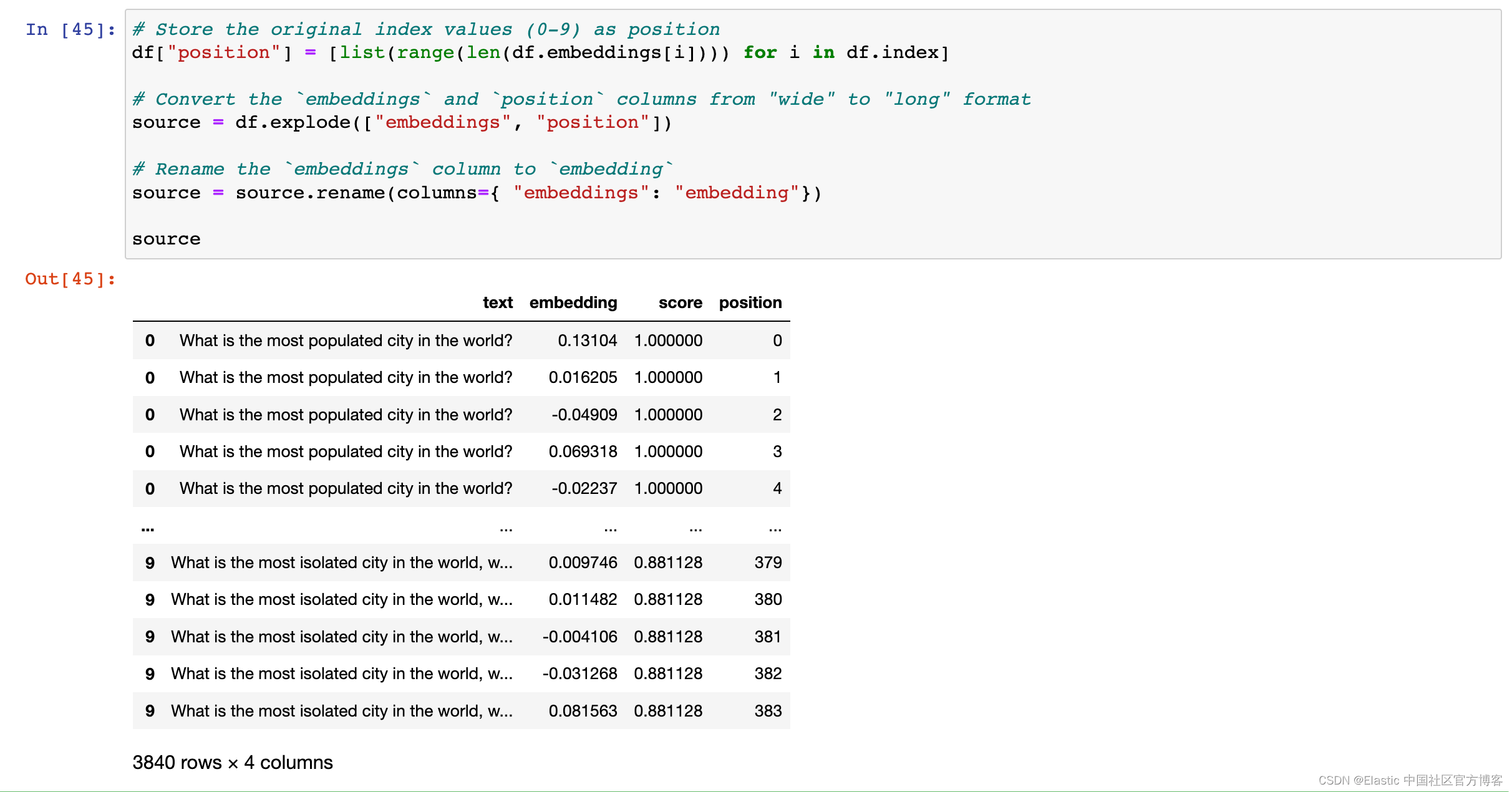The image size is (1512, 792).
Task: Click the 'embedding' column header
Action: 573,303
